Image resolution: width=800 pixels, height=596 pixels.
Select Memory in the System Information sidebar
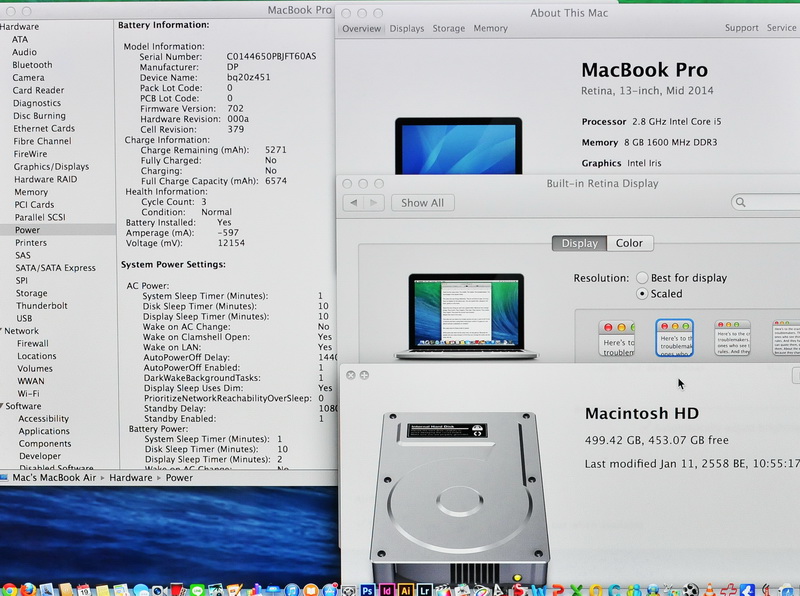pyautogui.click(x=31, y=192)
